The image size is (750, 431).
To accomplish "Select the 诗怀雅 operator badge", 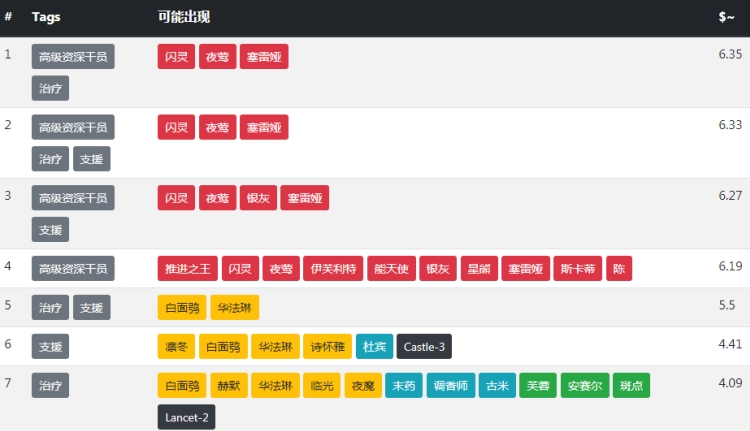I will [x=327, y=346].
